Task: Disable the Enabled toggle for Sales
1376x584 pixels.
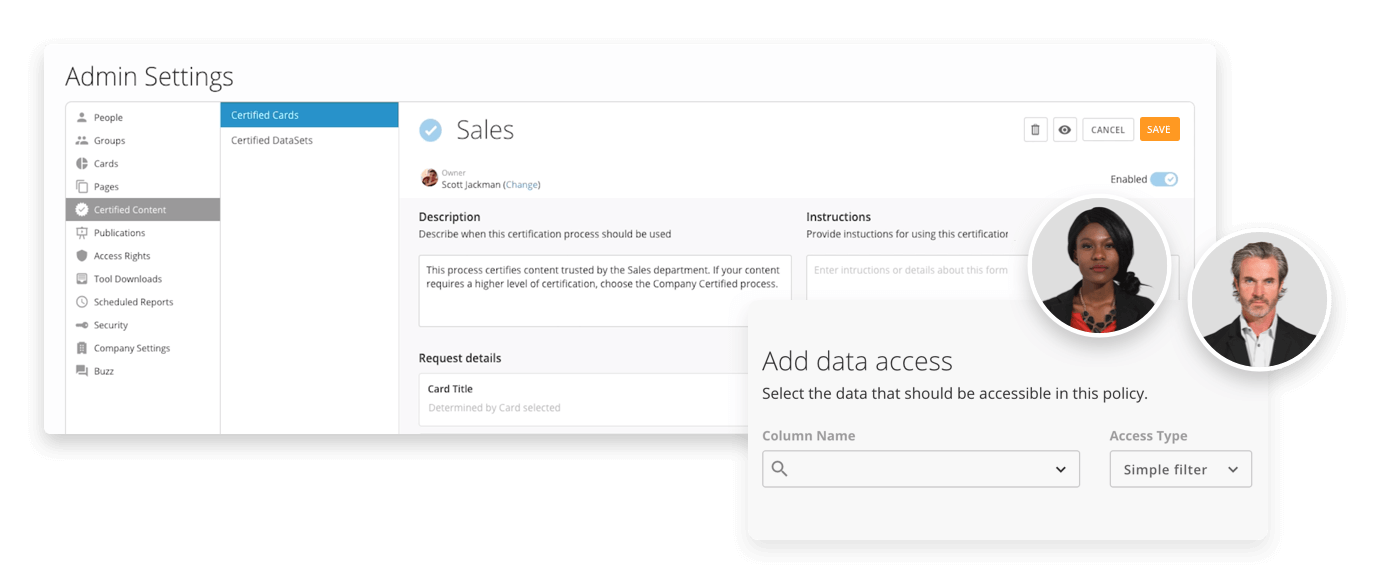Action: 1166,178
